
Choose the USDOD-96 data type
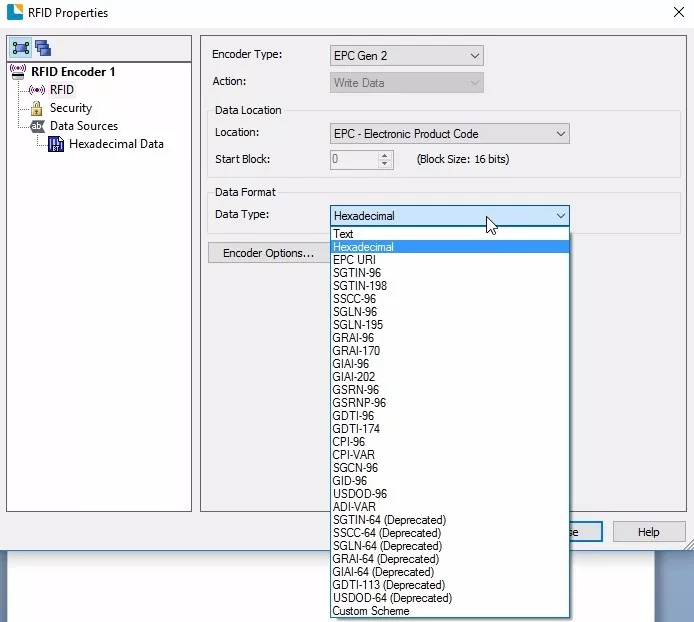coord(359,494)
